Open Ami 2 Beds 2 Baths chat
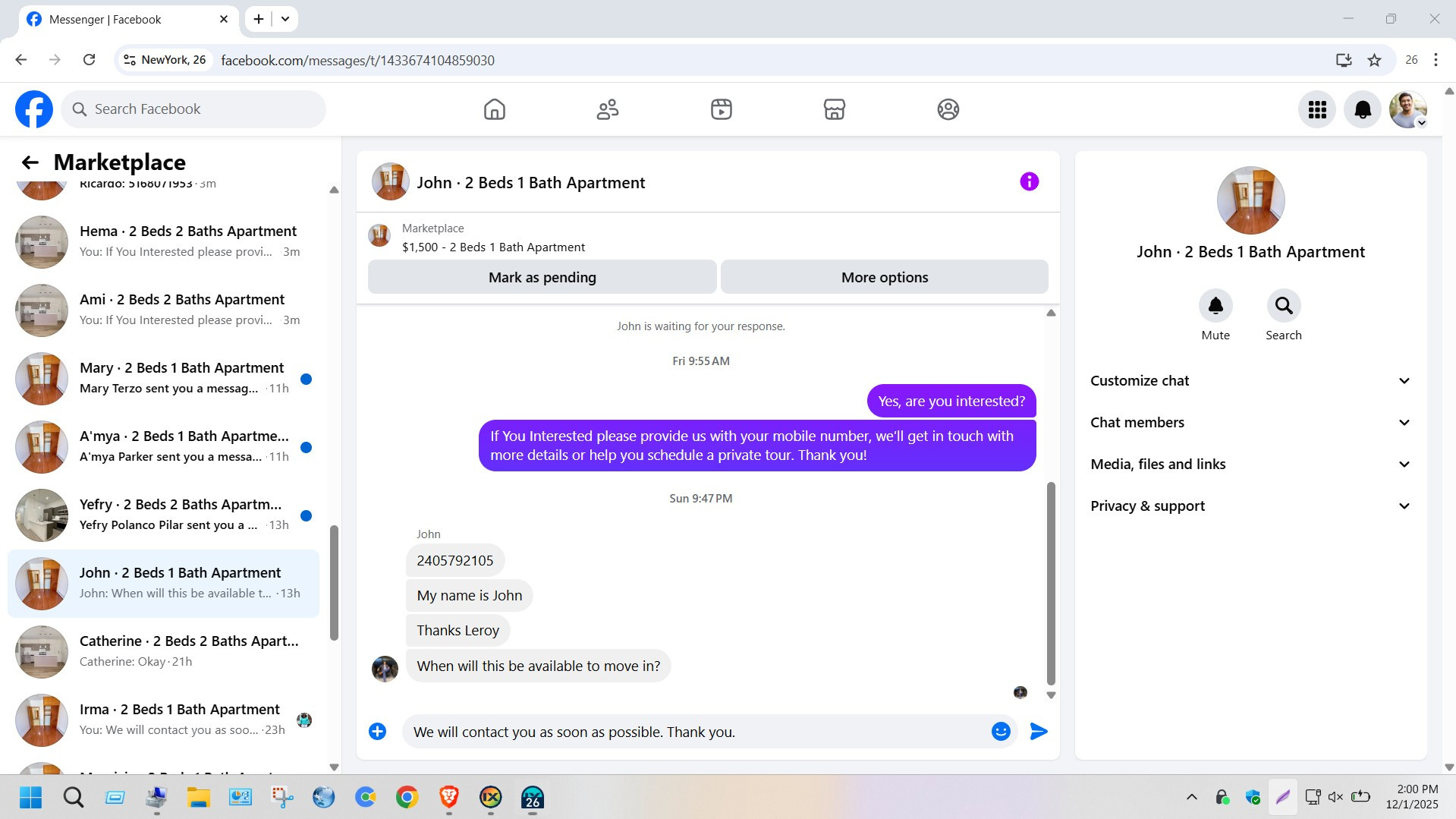 pos(164,310)
